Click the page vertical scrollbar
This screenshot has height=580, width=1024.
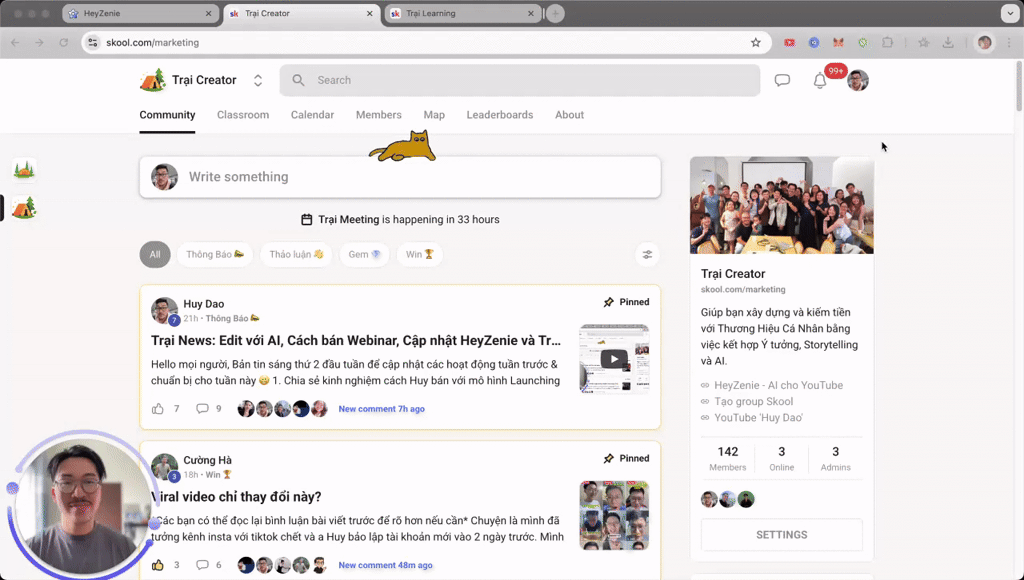1019,86
